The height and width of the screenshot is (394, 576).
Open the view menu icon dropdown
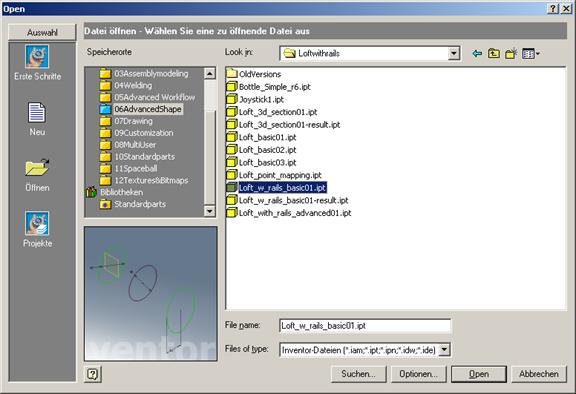(531, 54)
